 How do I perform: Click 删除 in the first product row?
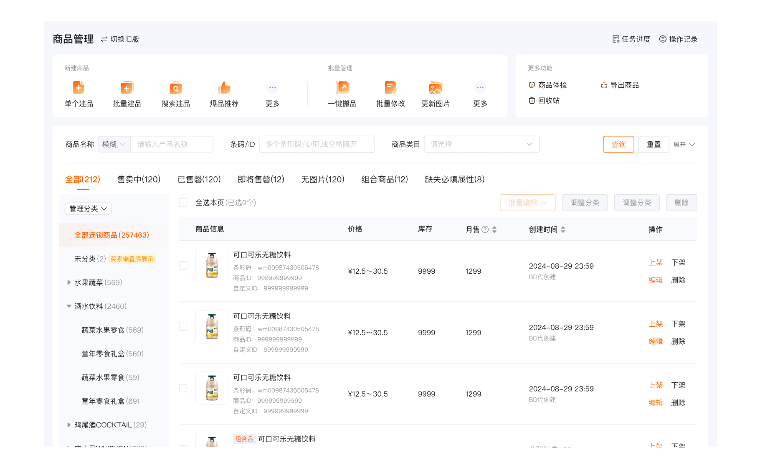[678, 280]
